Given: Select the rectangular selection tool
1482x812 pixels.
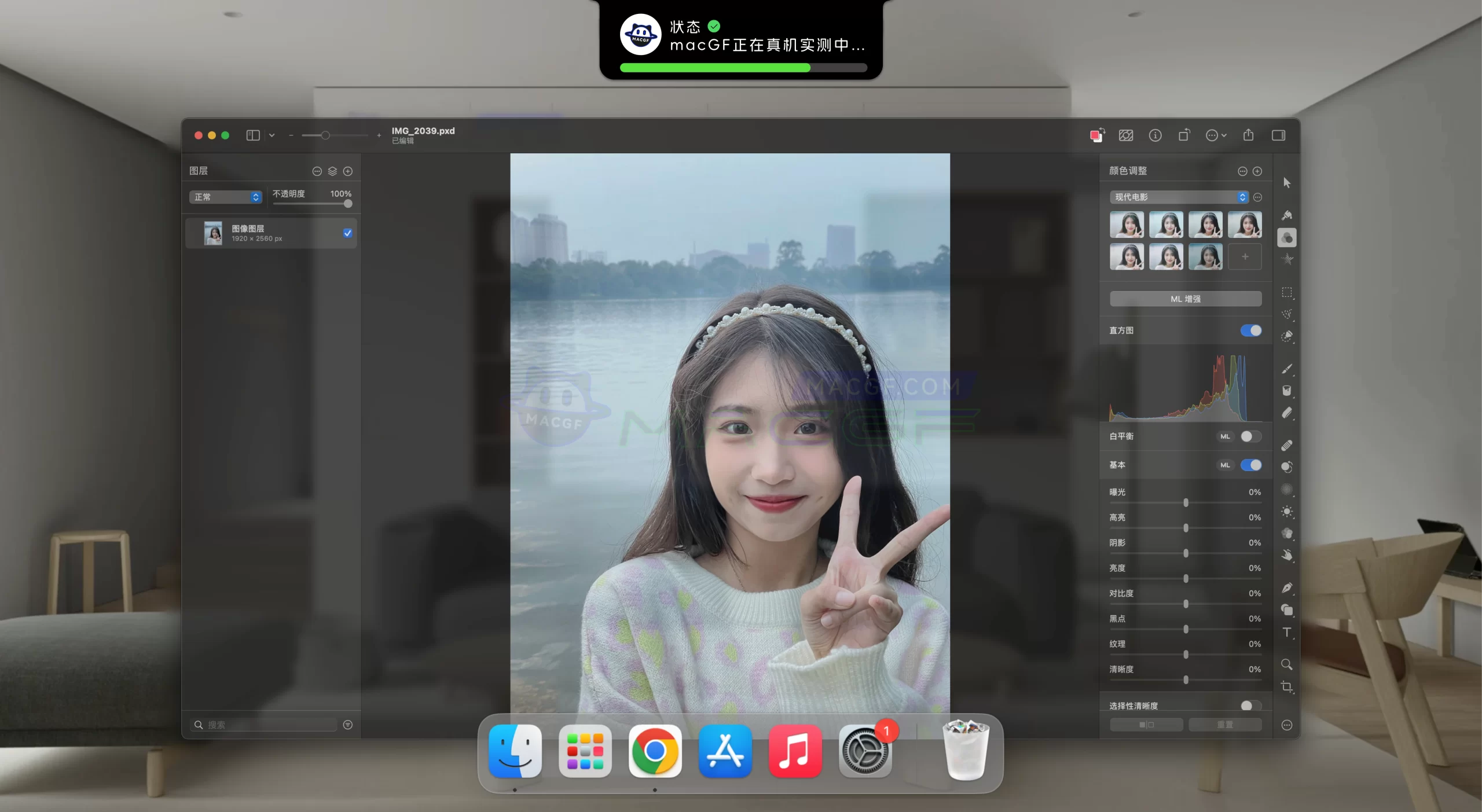Looking at the screenshot, I should 1287,293.
